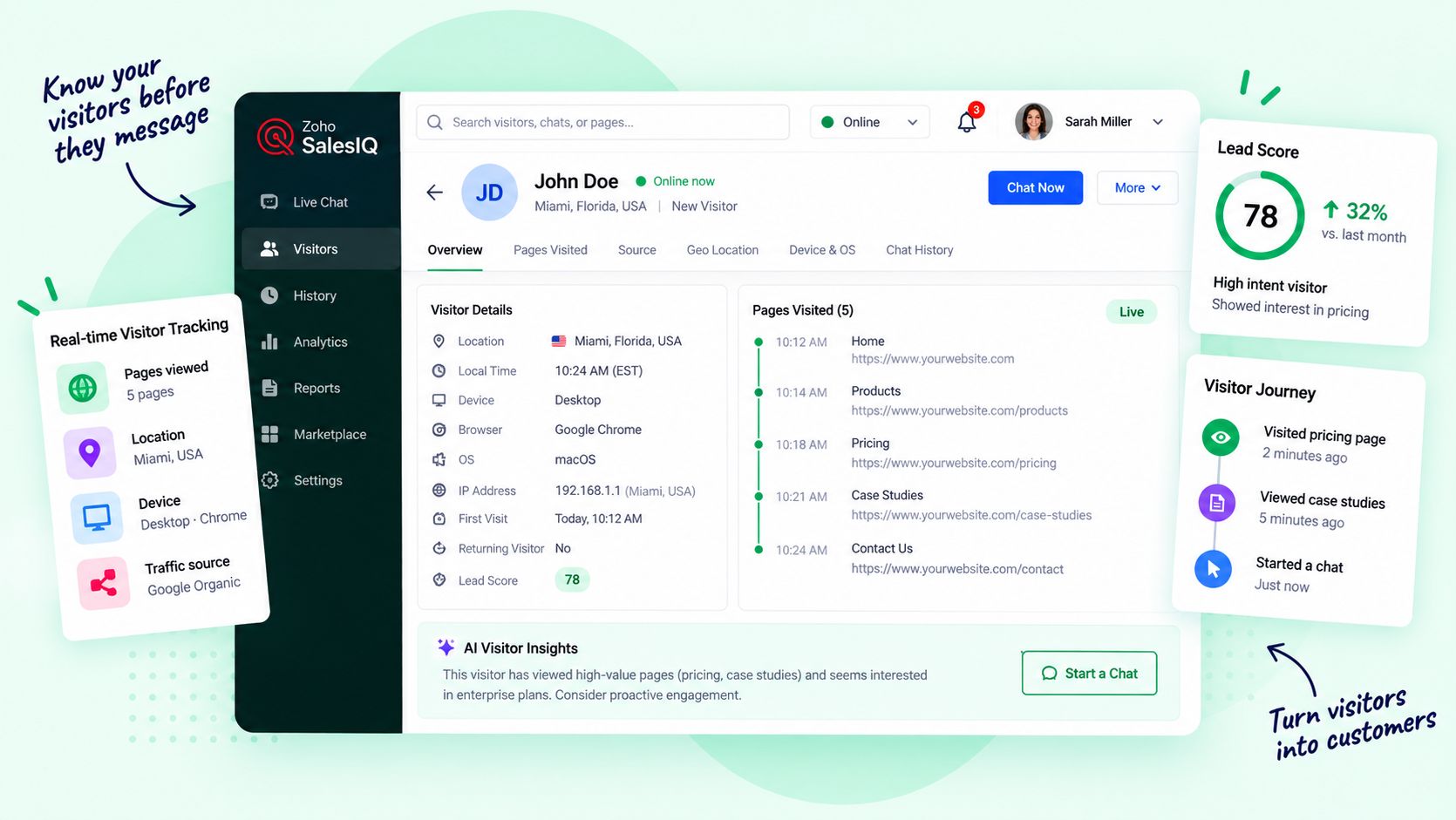The width and height of the screenshot is (1456, 820).
Task: Click the OS icon in Visitor Details
Action: point(439,459)
